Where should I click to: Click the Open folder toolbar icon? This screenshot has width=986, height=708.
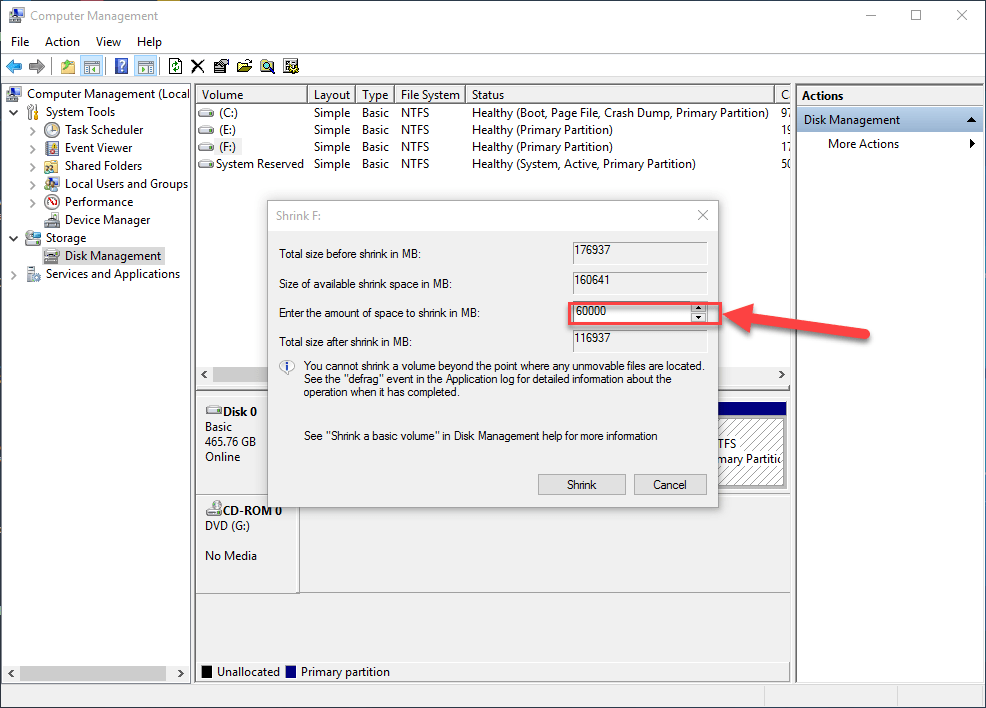(244, 67)
